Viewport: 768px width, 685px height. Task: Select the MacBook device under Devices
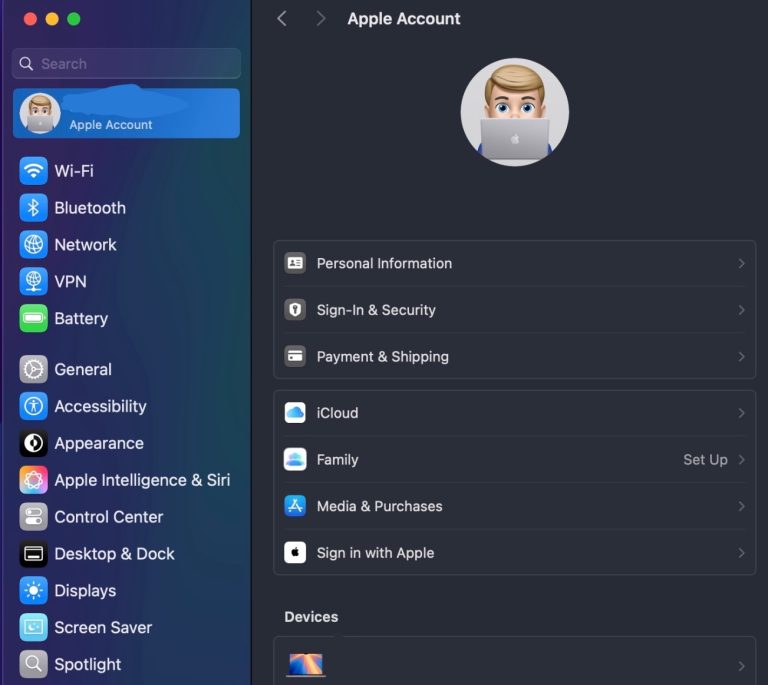coord(306,664)
